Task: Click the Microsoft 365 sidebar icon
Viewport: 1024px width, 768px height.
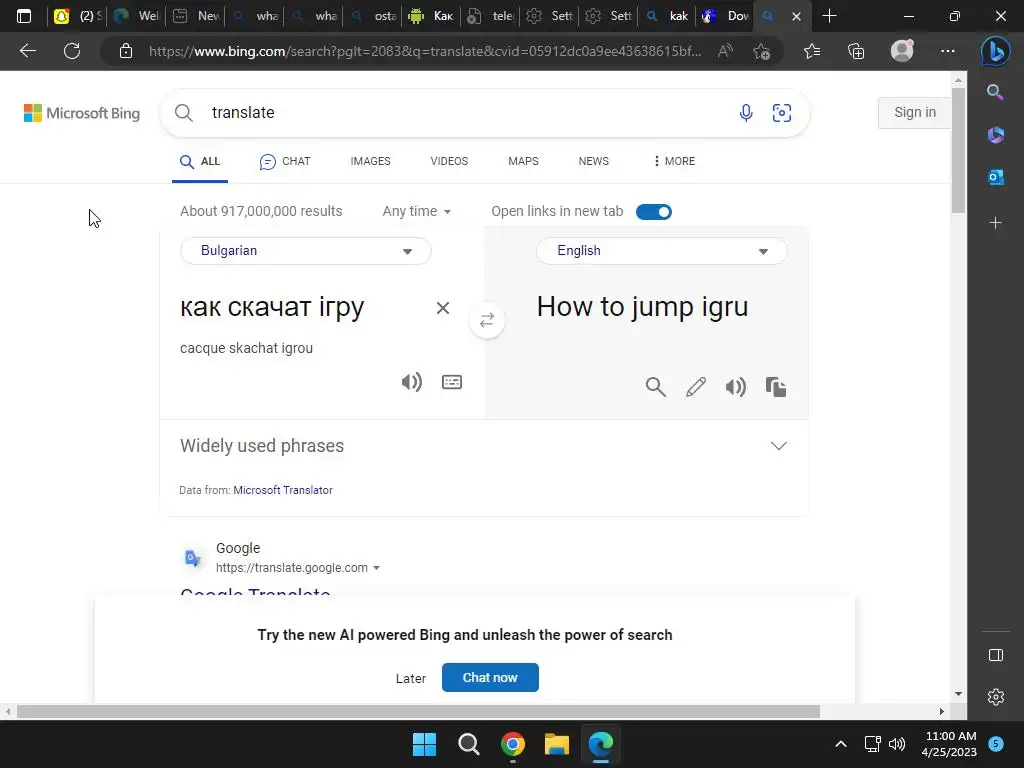Action: coord(995,135)
